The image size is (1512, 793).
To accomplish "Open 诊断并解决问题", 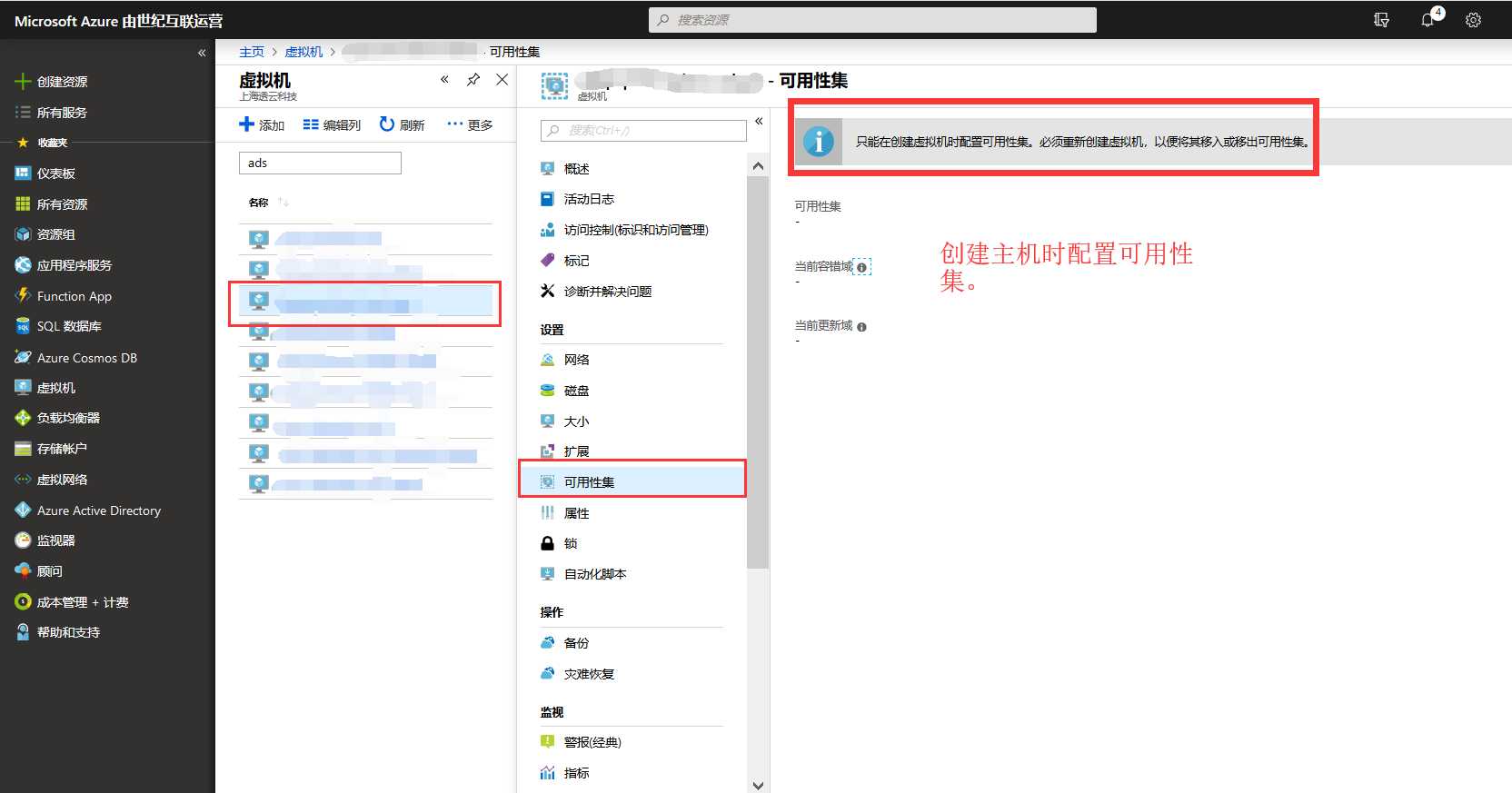I will point(607,292).
